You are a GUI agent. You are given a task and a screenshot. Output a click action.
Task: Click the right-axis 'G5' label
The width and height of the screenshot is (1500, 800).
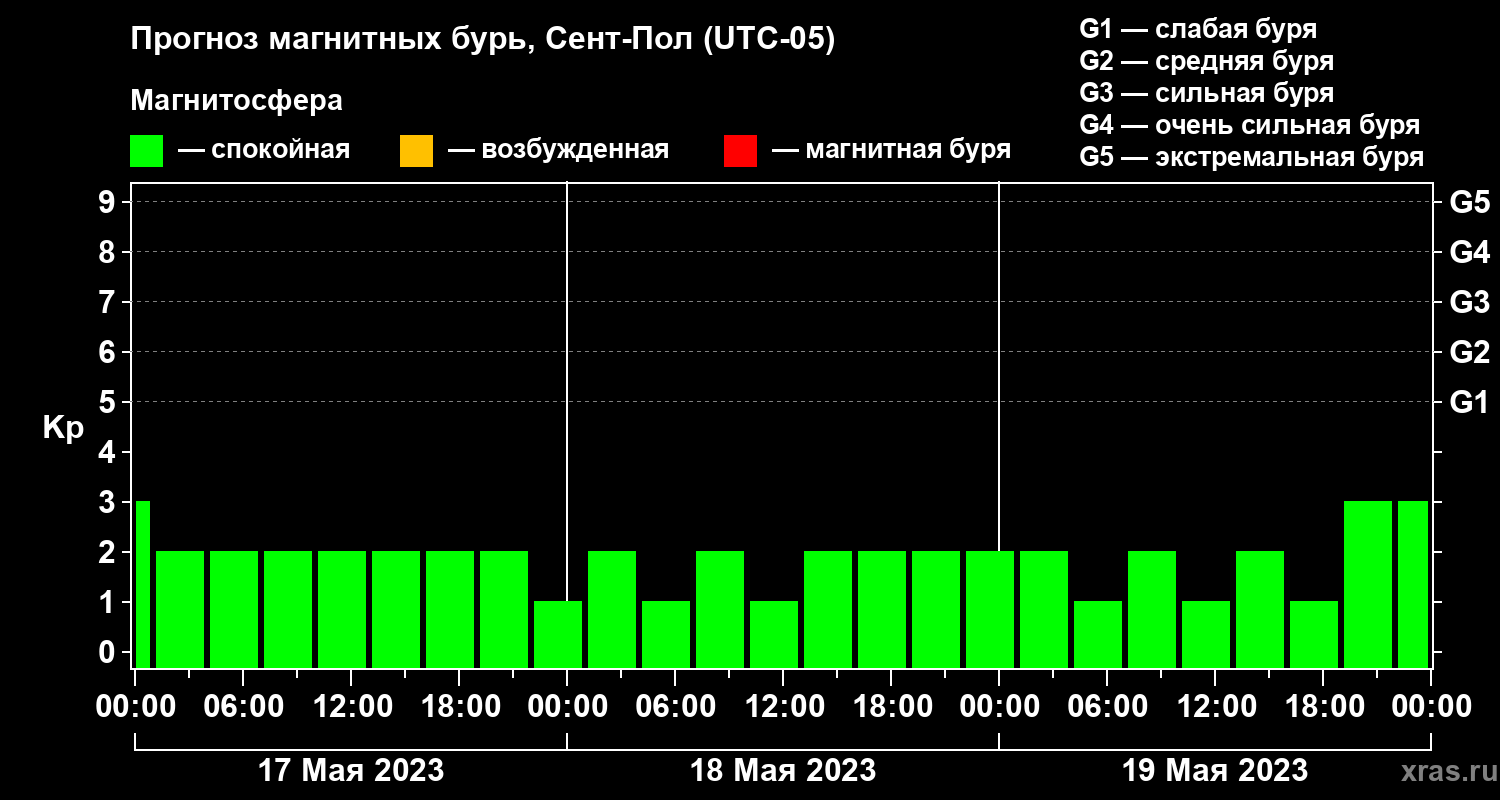(1469, 202)
